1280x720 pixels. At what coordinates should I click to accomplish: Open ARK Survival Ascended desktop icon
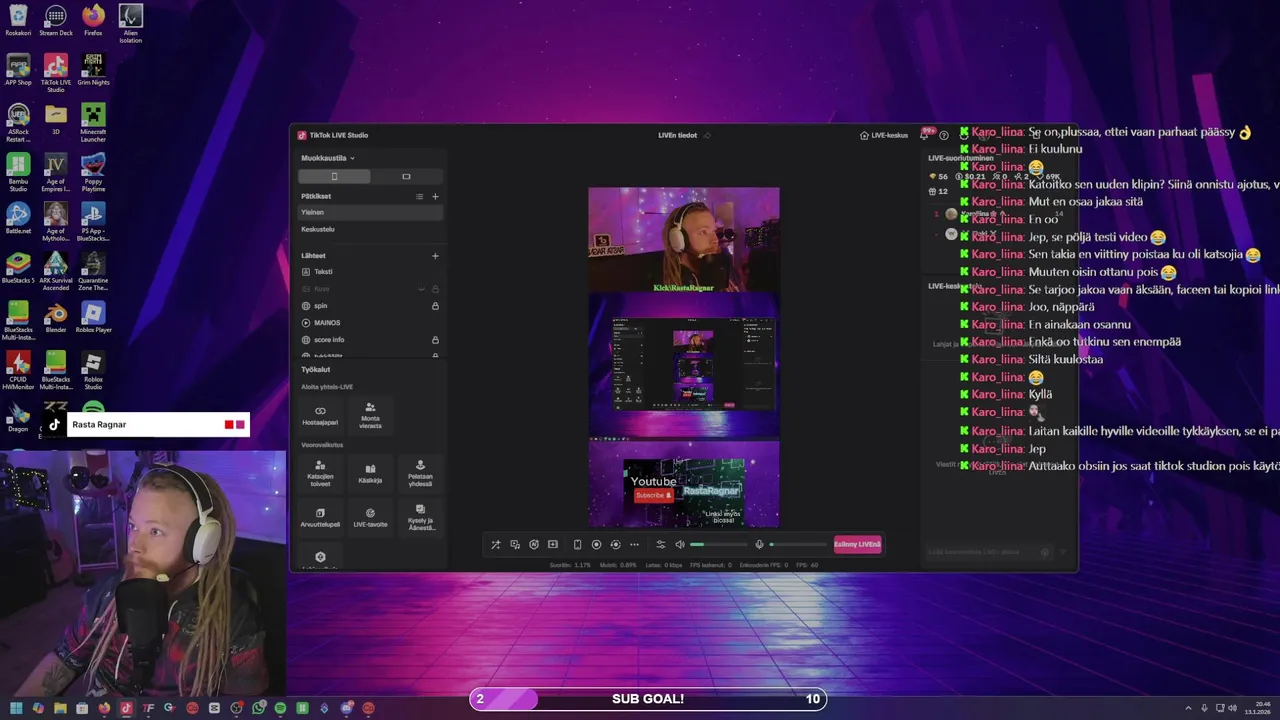pyautogui.click(x=56, y=272)
